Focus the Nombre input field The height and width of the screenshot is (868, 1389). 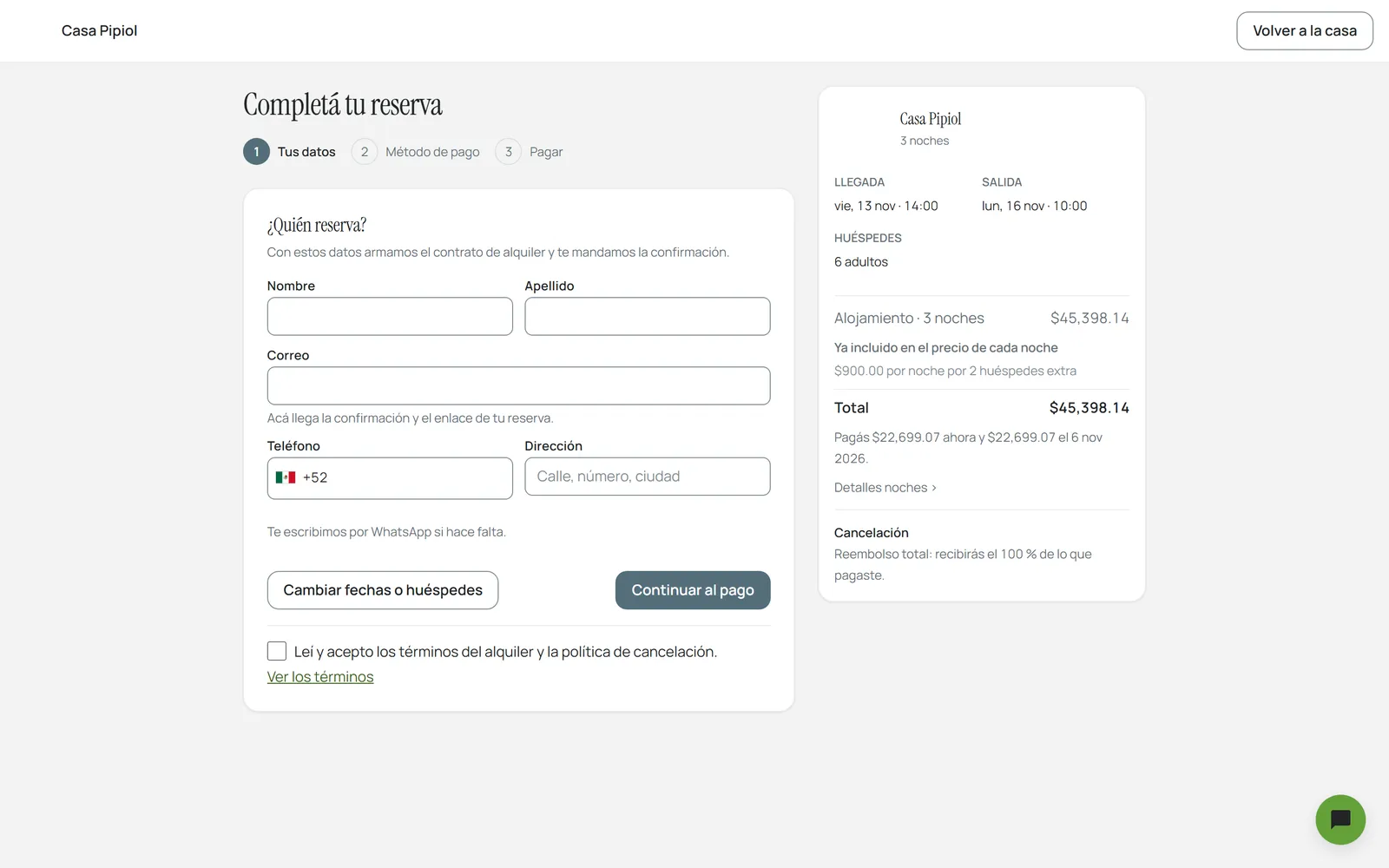(390, 317)
